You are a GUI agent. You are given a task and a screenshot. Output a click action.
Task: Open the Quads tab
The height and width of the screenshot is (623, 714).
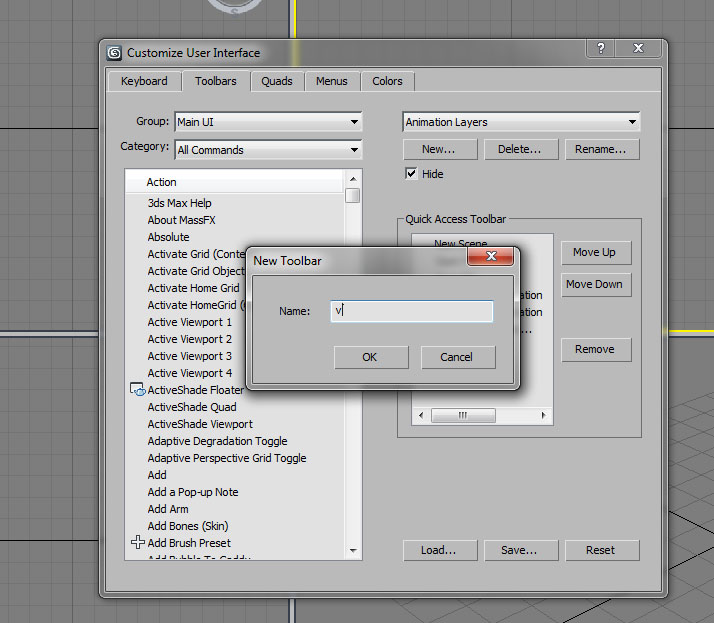[x=277, y=81]
